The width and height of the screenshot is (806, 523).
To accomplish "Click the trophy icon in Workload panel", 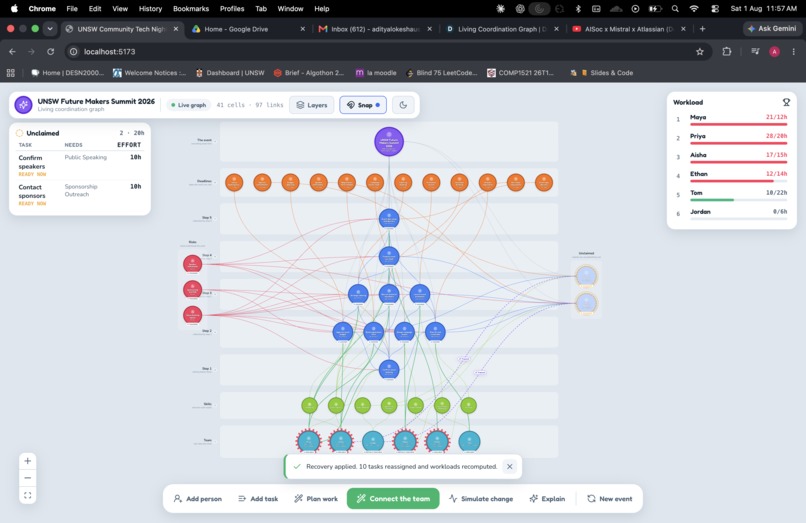I will [x=786, y=102].
